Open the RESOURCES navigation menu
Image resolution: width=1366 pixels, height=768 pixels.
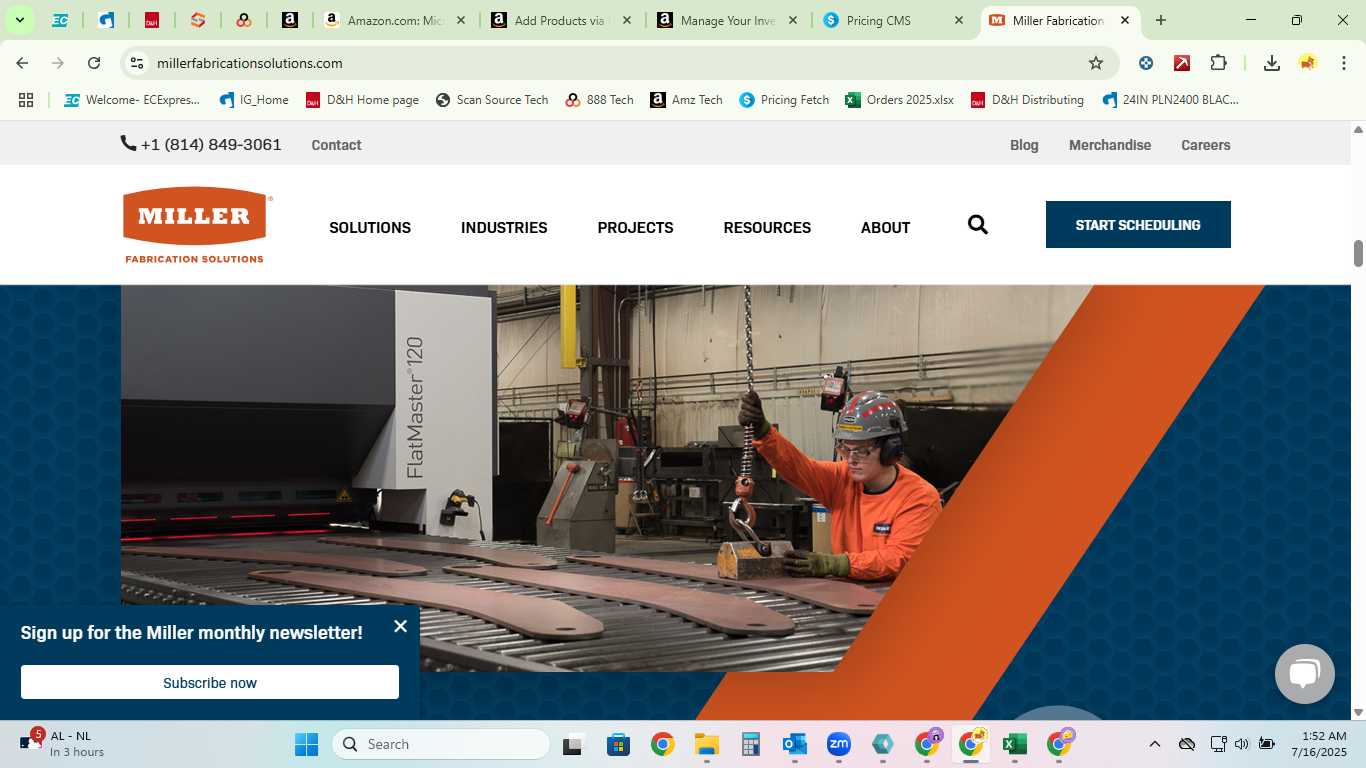point(767,228)
